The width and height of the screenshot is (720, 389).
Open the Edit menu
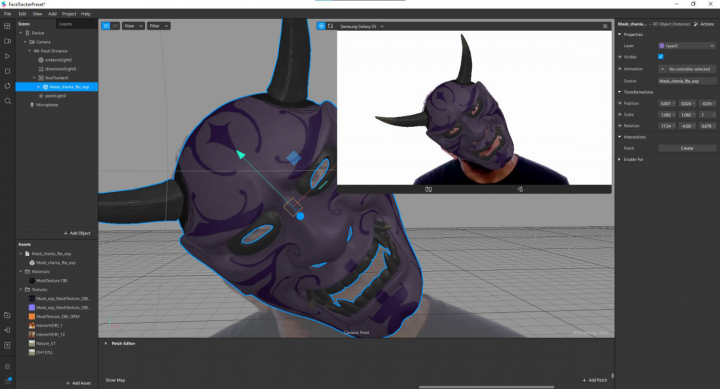click(x=22, y=14)
